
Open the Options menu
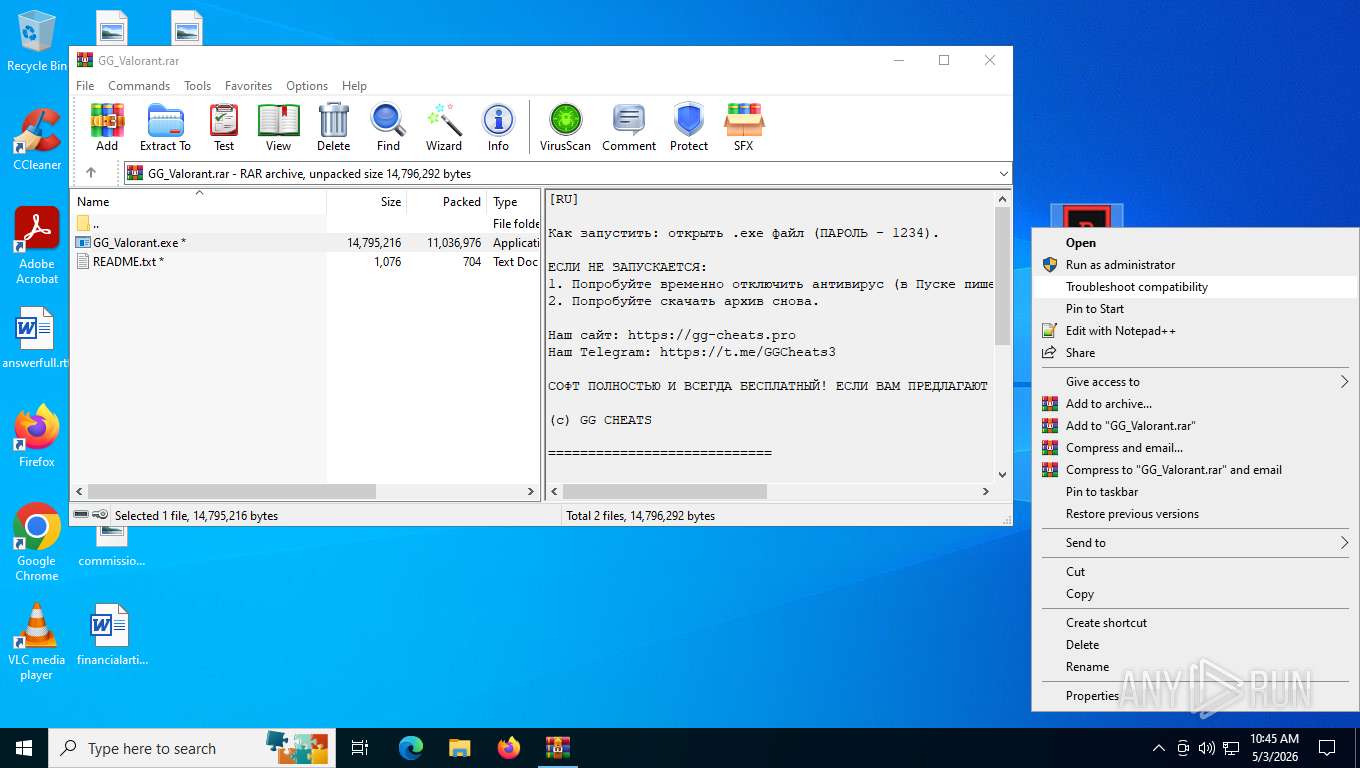(x=307, y=86)
